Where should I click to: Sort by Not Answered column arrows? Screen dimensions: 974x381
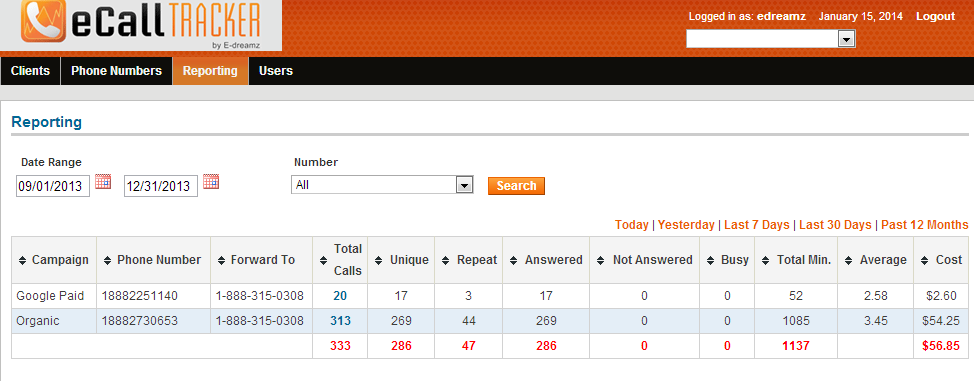[x=601, y=260]
